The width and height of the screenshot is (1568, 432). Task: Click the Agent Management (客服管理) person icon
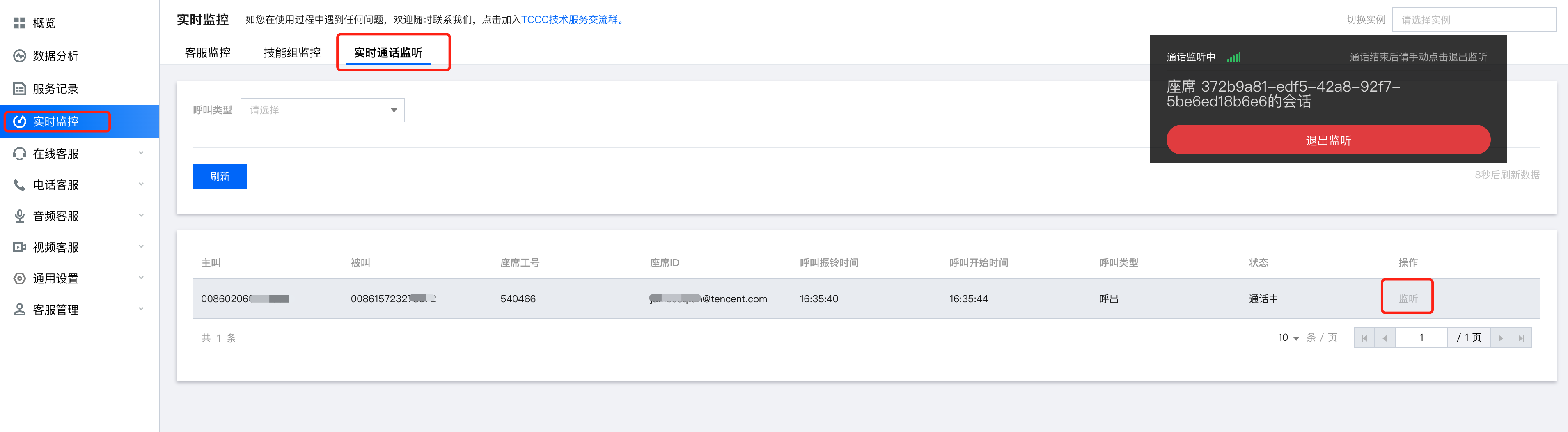(x=19, y=310)
